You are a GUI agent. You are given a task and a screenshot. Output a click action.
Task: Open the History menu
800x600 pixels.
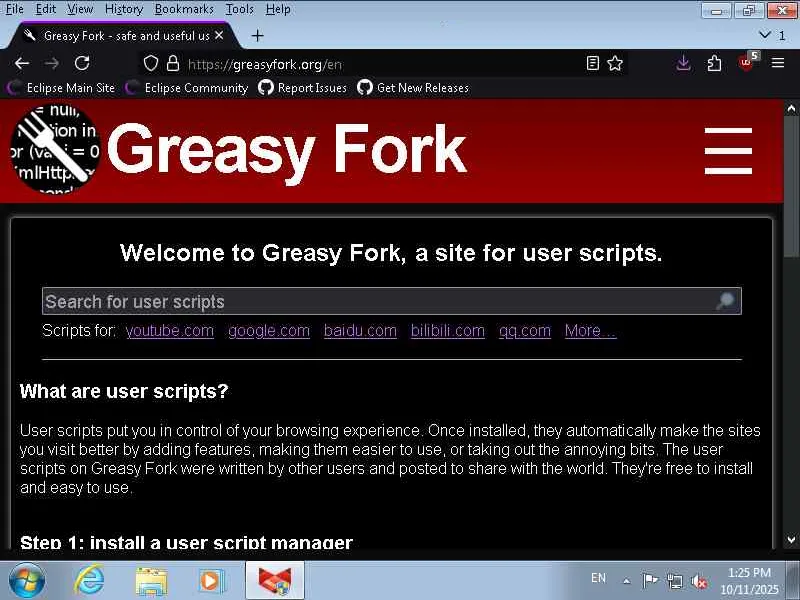pyautogui.click(x=124, y=9)
